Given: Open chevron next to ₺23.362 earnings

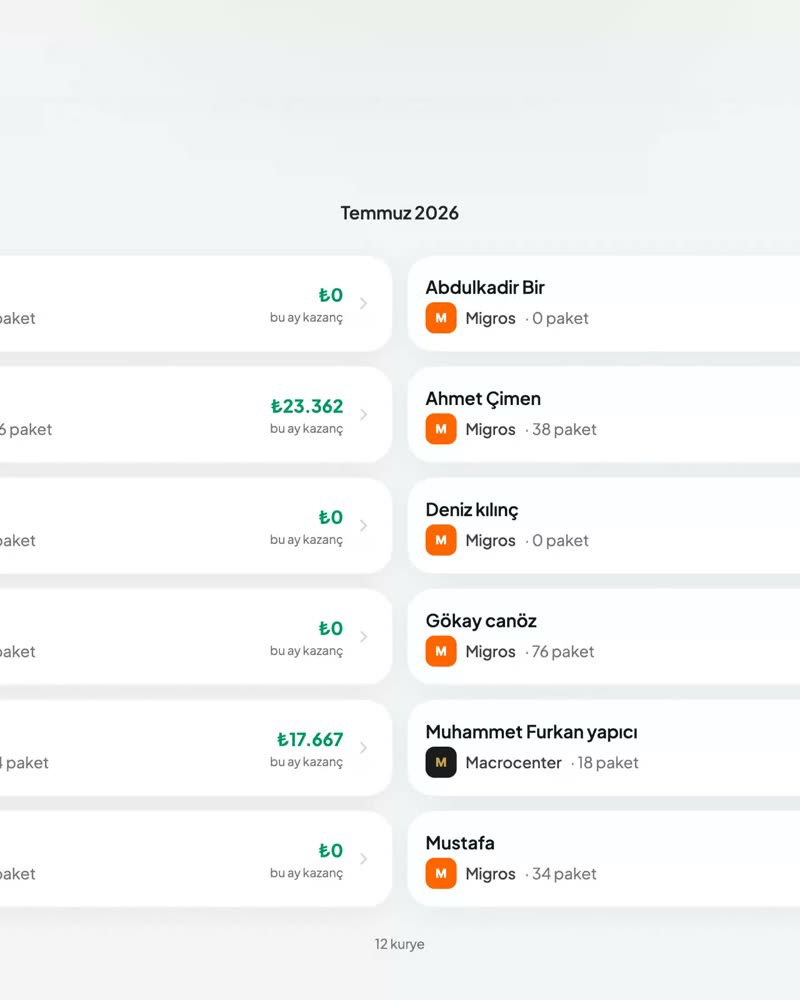Looking at the screenshot, I should (363, 415).
